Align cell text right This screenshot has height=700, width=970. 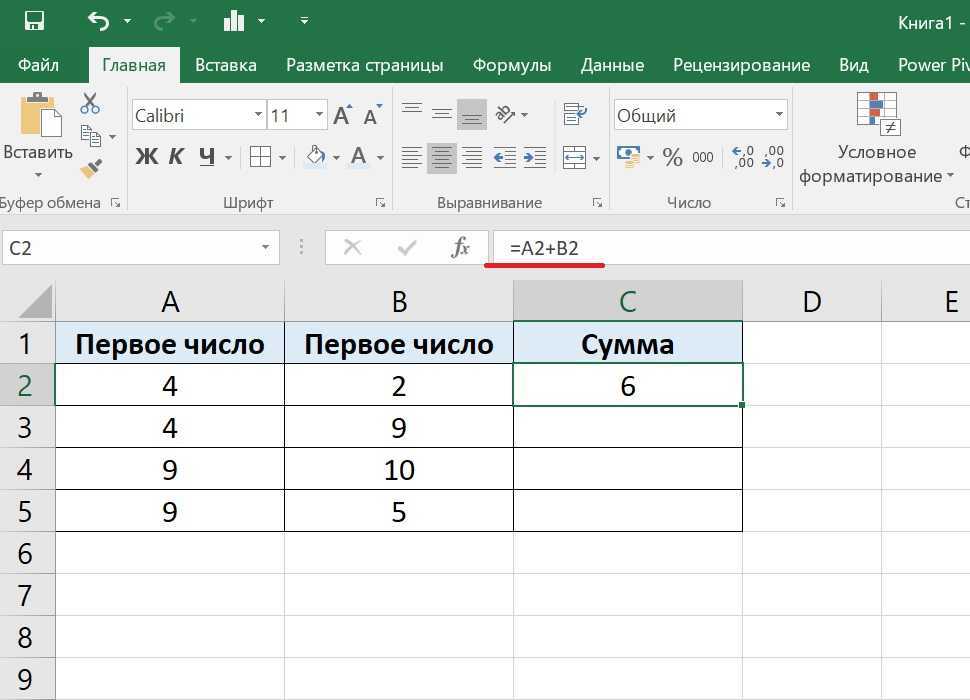(472, 157)
